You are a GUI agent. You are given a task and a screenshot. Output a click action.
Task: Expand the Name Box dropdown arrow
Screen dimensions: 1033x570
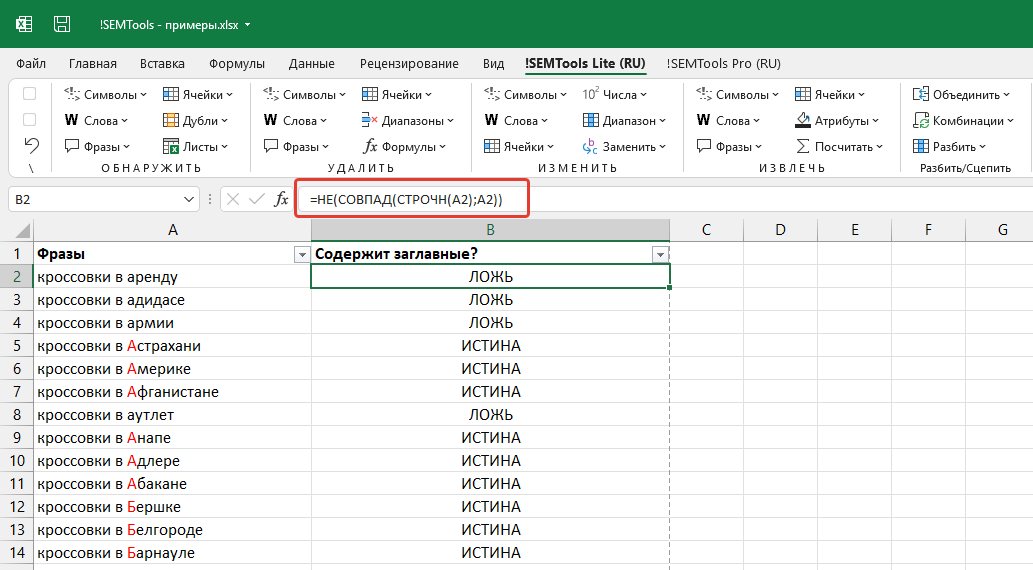click(188, 199)
